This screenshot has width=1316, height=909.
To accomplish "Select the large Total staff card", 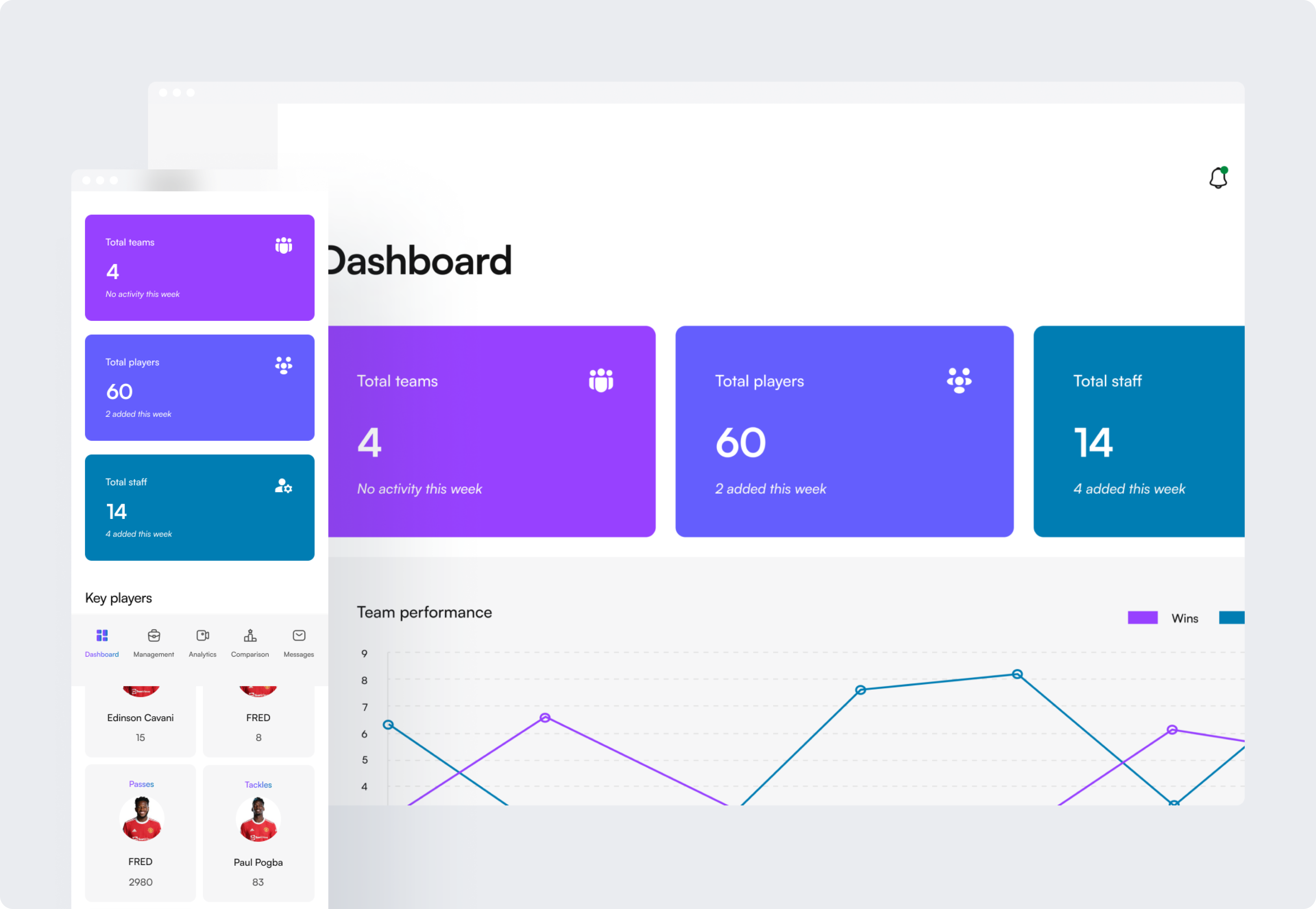I will tap(1139, 431).
